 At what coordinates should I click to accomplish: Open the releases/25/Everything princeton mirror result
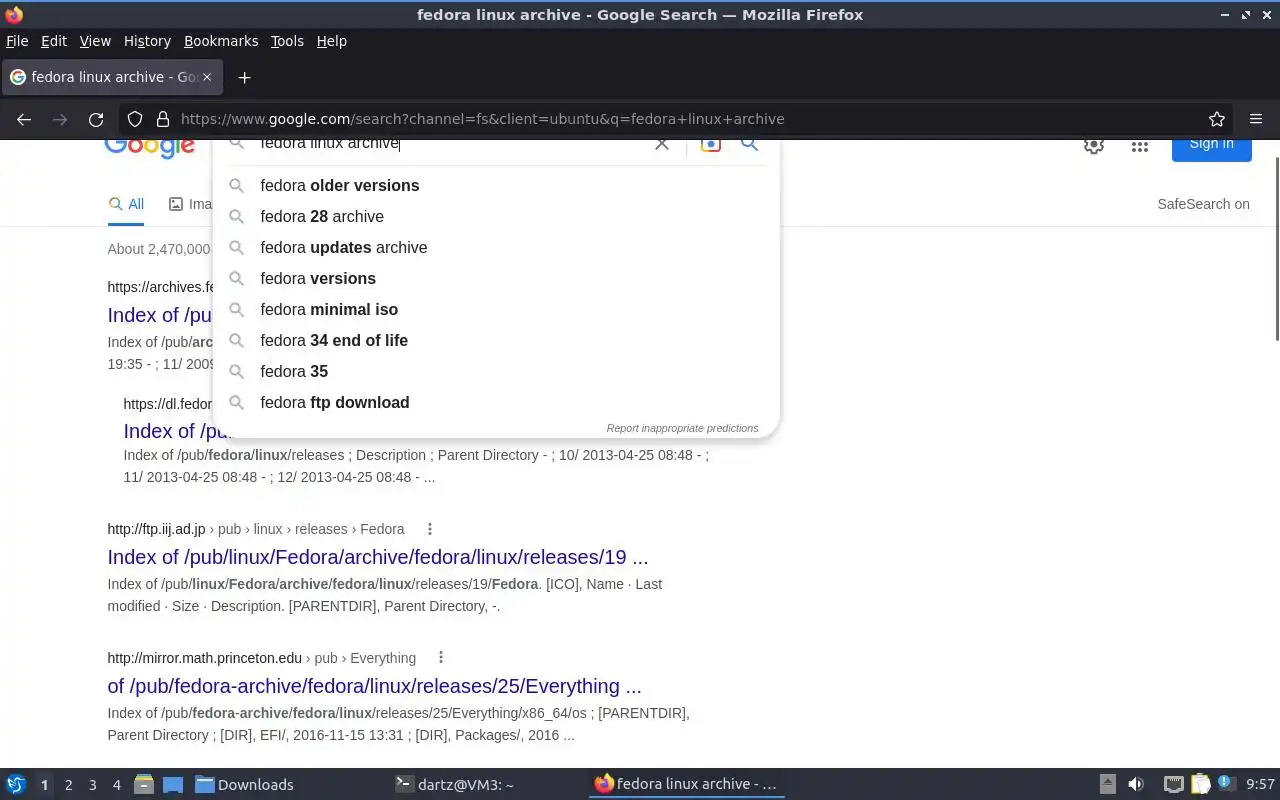375,686
